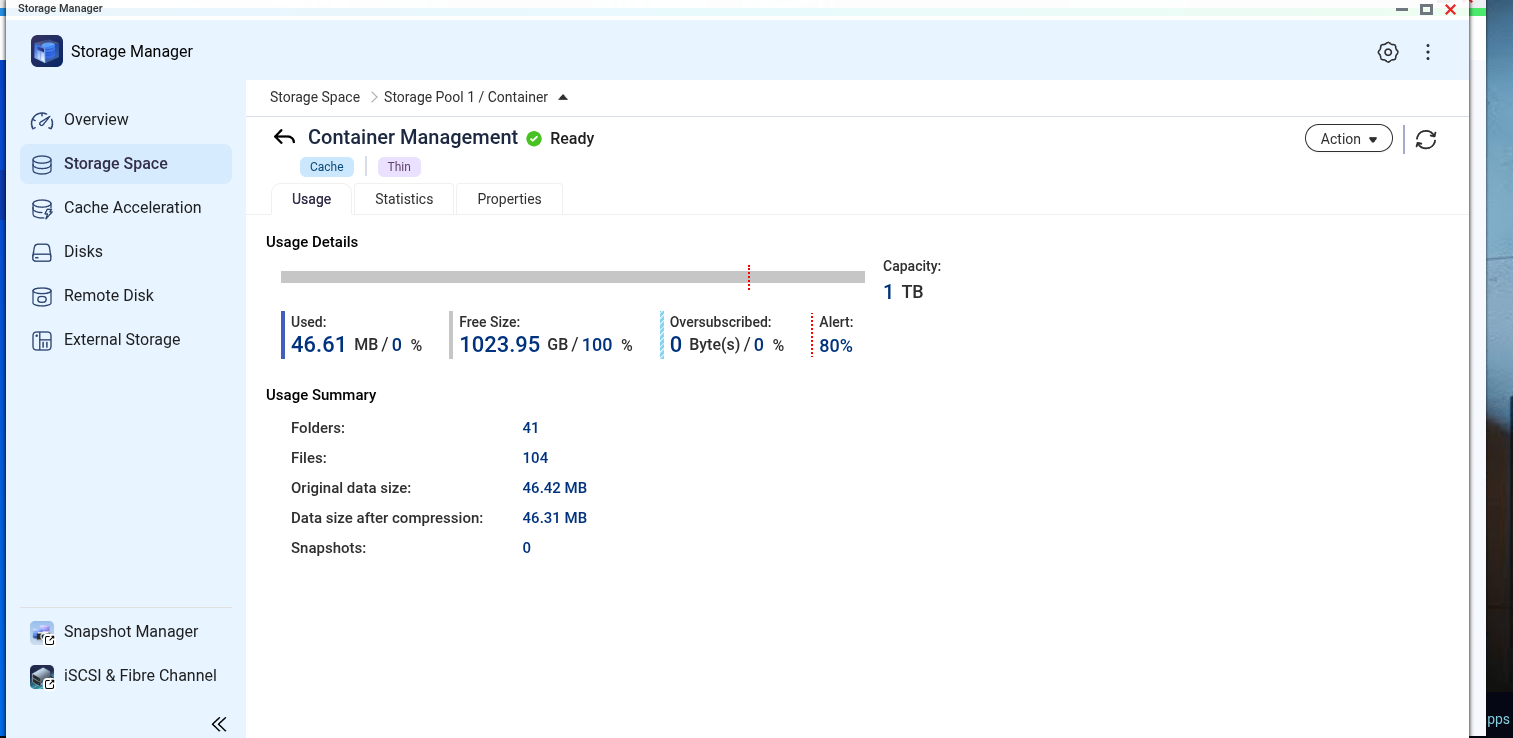
Task: Open the settings gear in header
Action: pyautogui.click(x=1388, y=53)
